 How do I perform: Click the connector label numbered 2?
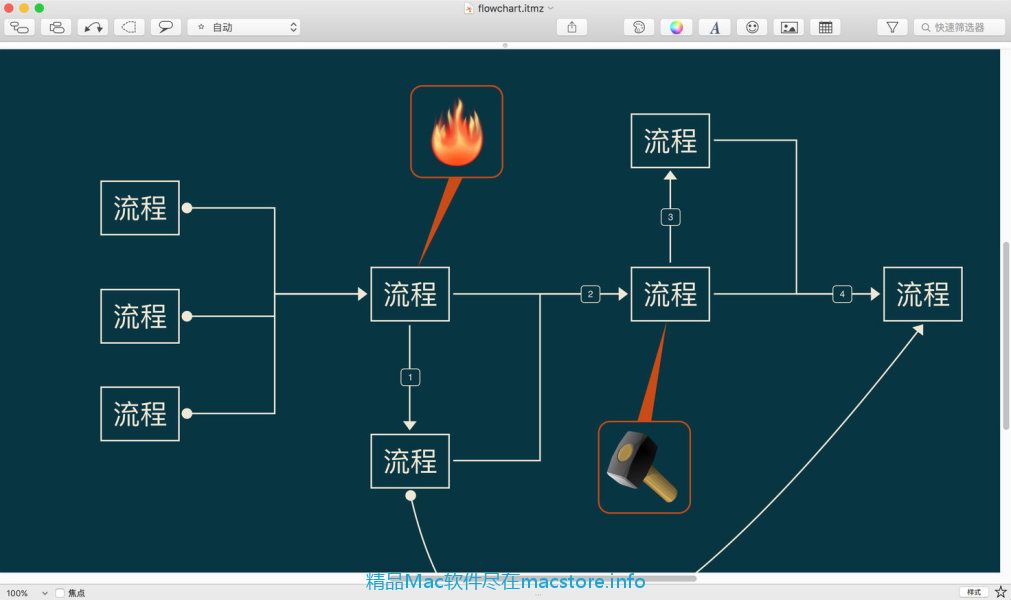pyautogui.click(x=590, y=294)
